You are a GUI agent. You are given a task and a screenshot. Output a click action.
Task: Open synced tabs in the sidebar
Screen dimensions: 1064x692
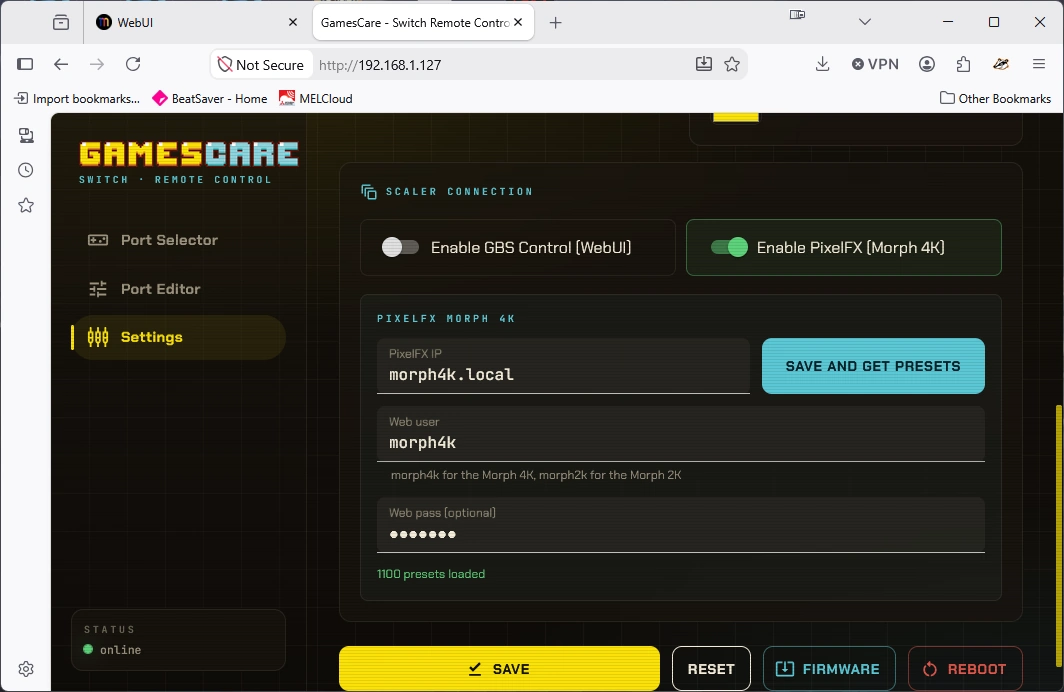(x=26, y=136)
